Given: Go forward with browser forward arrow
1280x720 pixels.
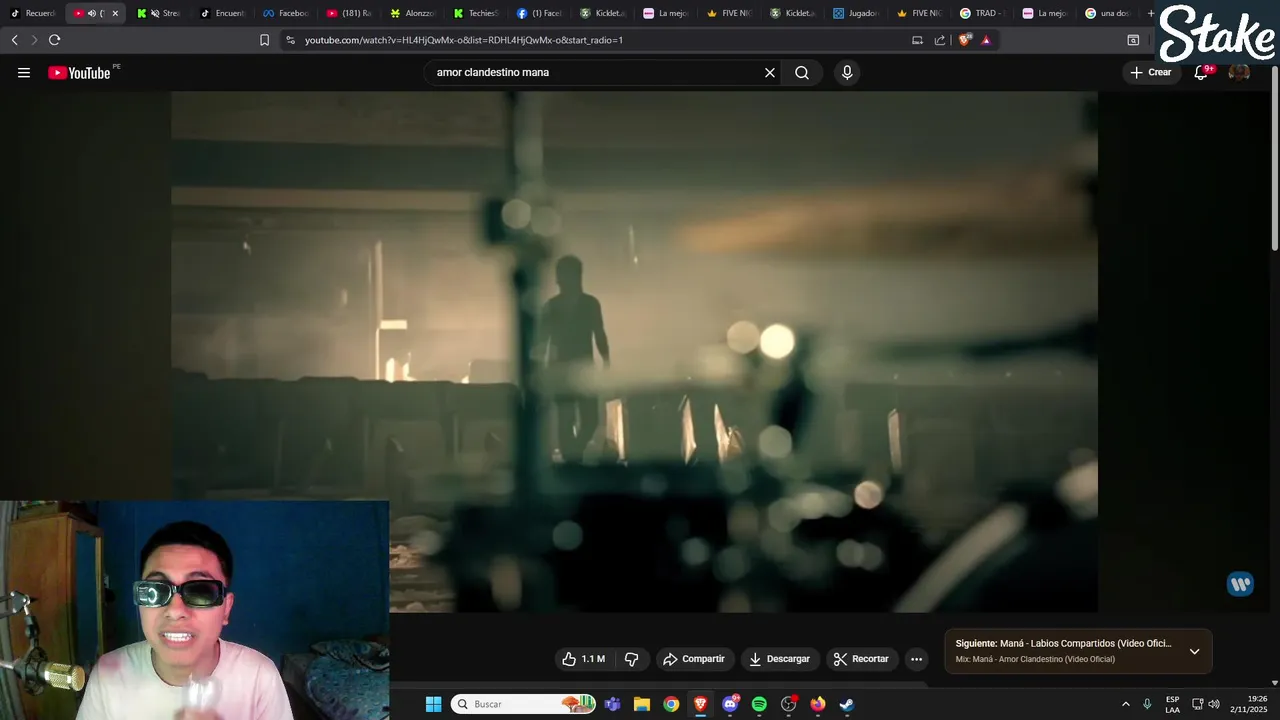Looking at the screenshot, I should pos(34,40).
